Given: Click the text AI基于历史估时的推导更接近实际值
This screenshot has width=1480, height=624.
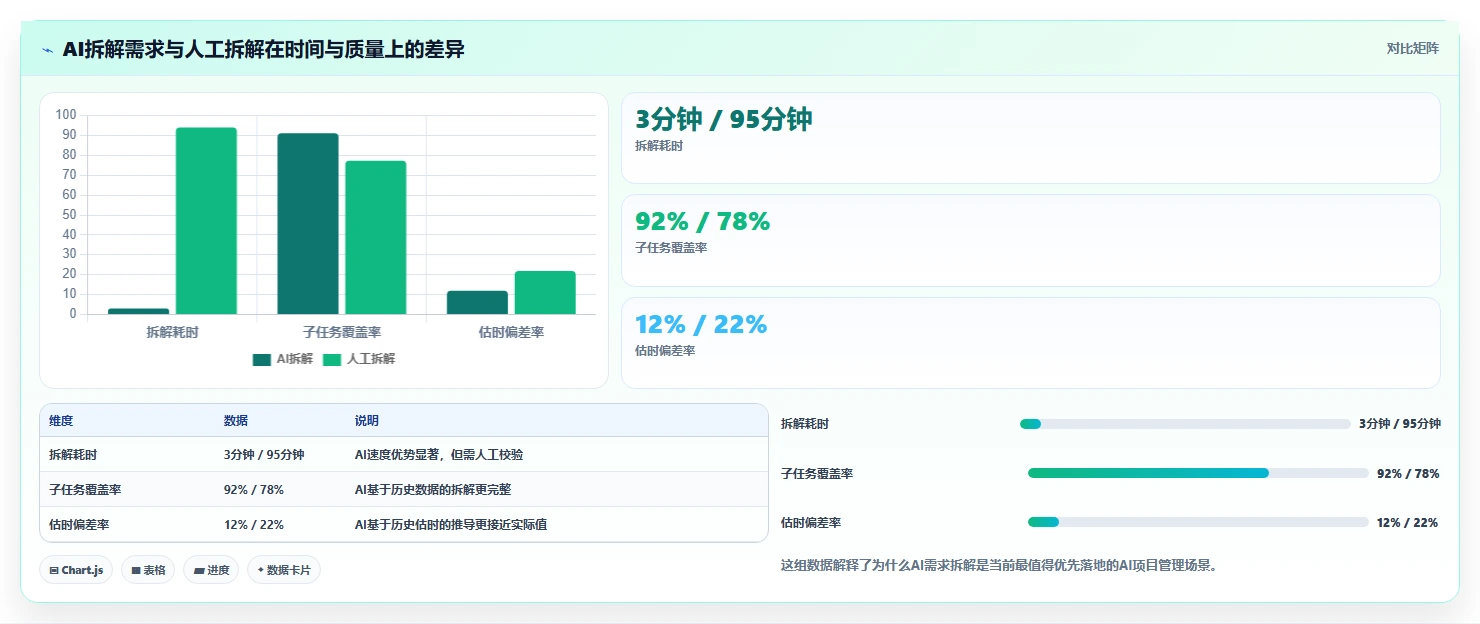Looking at the screenshot, I should click(451, 524).
